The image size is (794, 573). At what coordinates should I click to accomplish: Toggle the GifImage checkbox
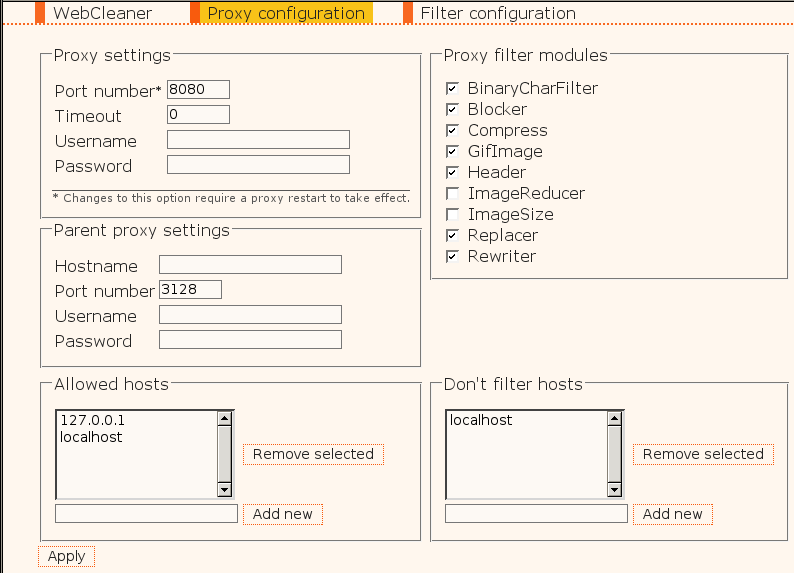pyautogui.click(x=453, y=152)
